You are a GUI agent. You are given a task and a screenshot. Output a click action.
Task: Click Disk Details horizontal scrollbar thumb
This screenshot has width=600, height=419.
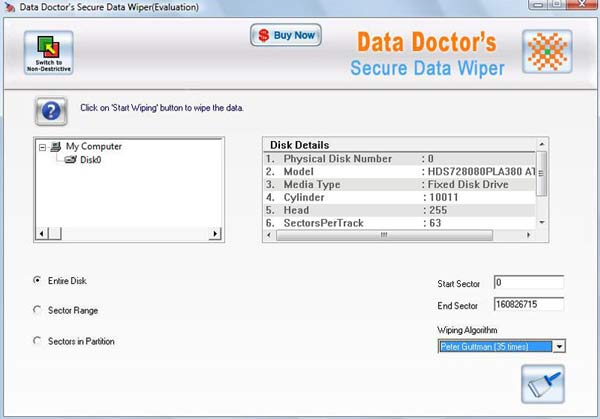[x=384, y=235]
